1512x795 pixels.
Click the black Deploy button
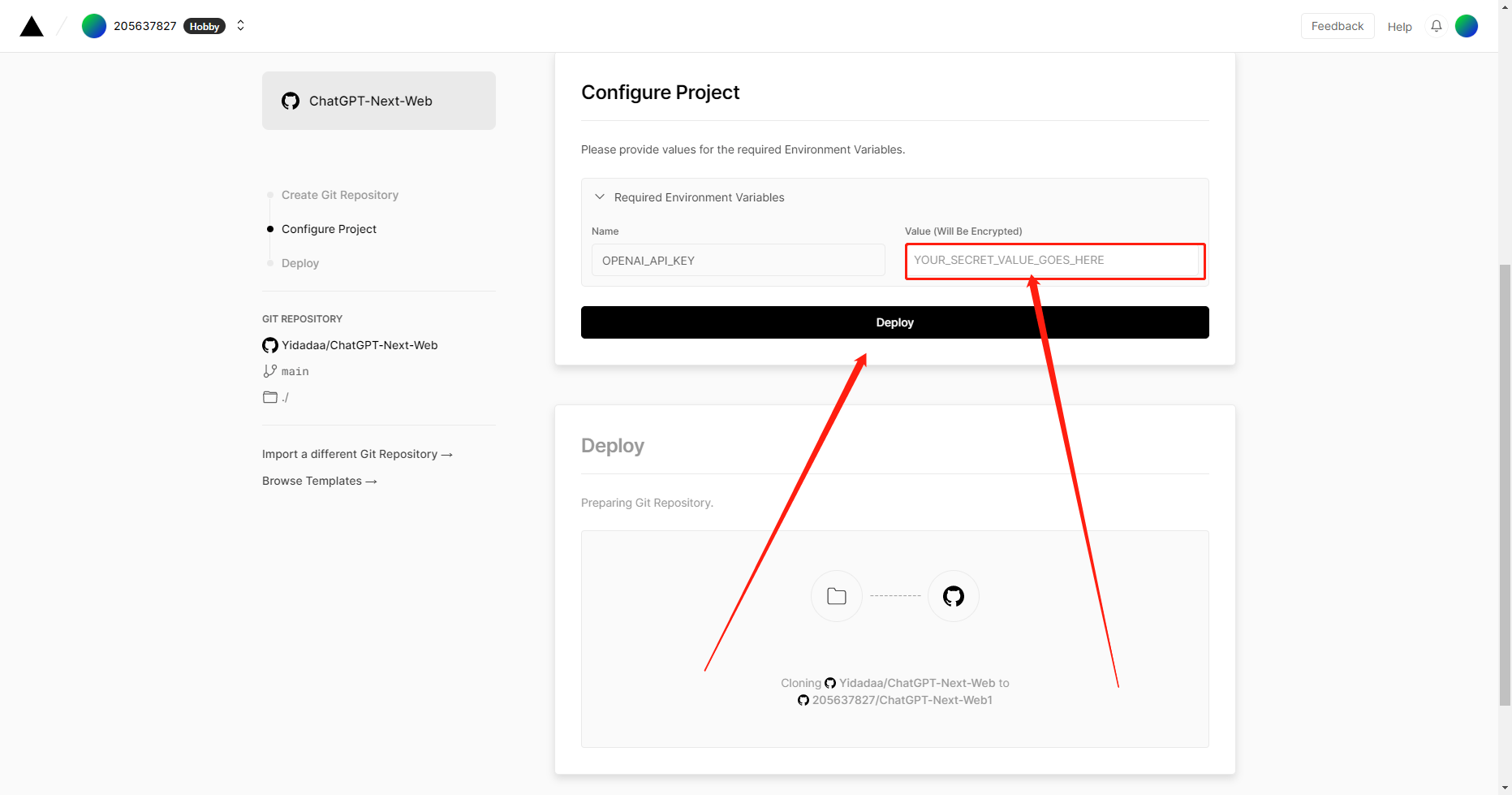(895, 322)
